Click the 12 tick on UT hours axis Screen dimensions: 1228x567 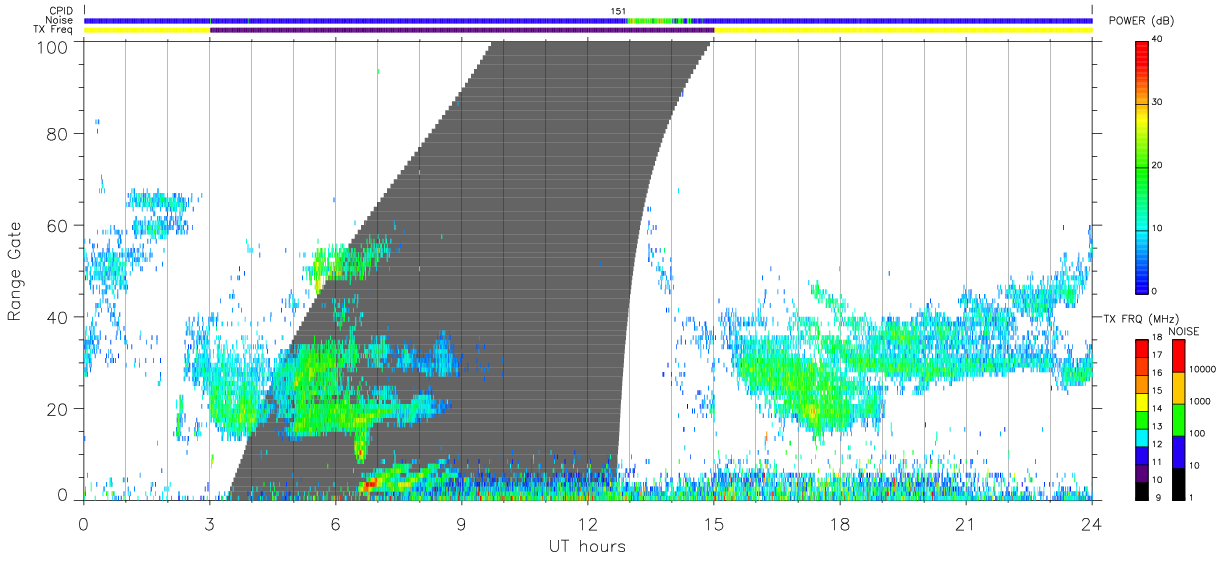588,525
